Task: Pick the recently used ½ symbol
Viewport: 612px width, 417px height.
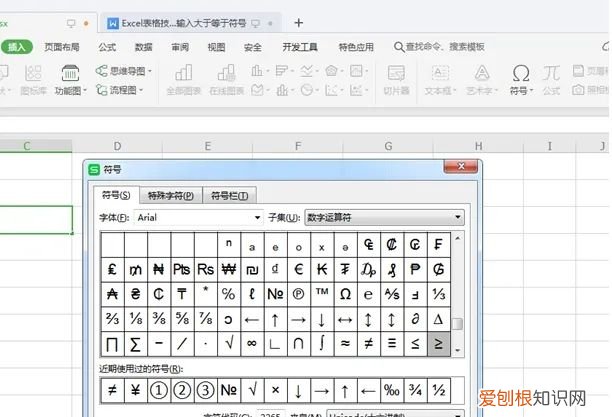Action: pyautogui.click(x=439, y=390)
